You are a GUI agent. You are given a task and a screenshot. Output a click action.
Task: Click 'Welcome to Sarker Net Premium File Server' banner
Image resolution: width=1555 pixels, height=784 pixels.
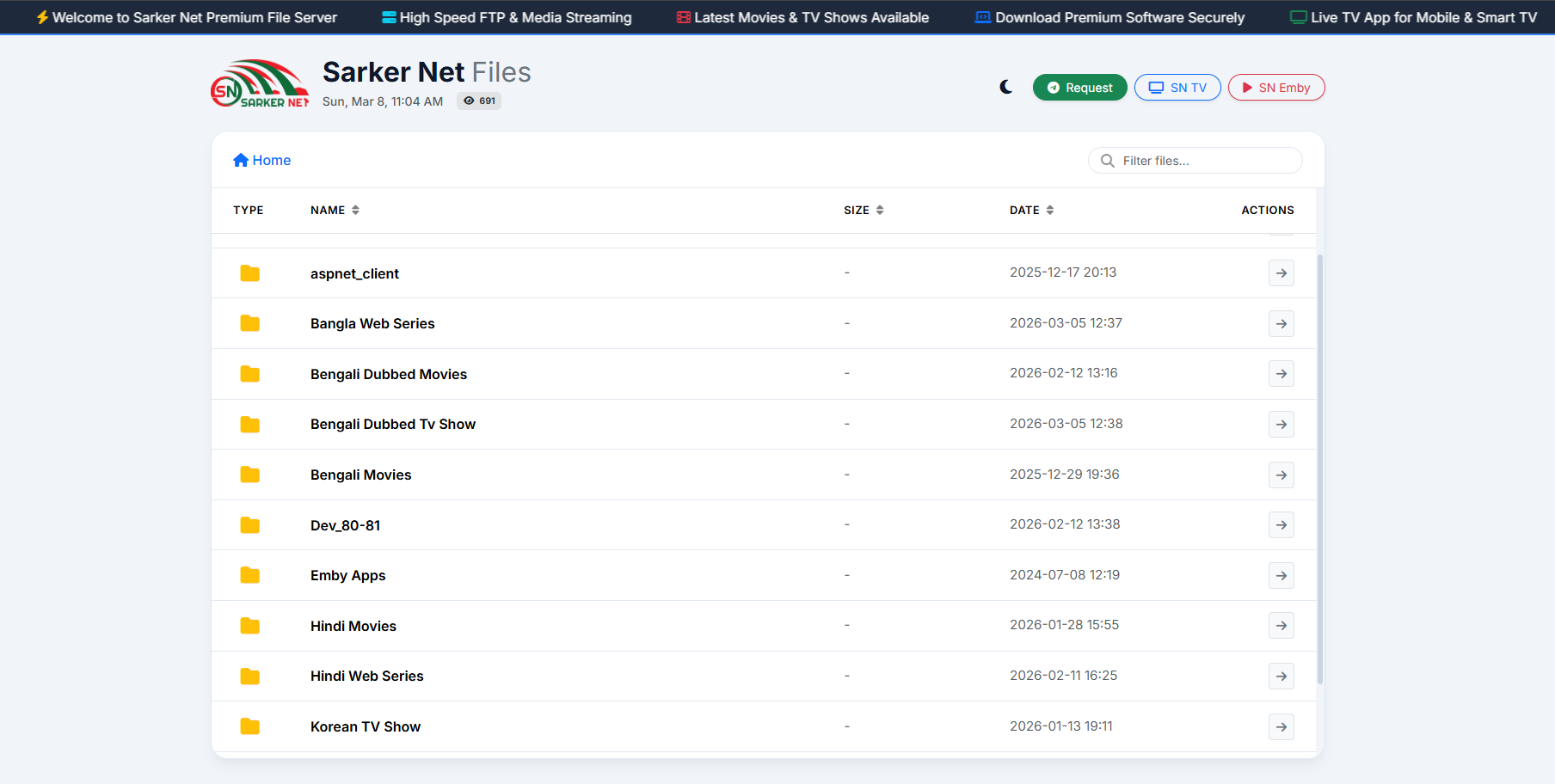click(186, 17)
